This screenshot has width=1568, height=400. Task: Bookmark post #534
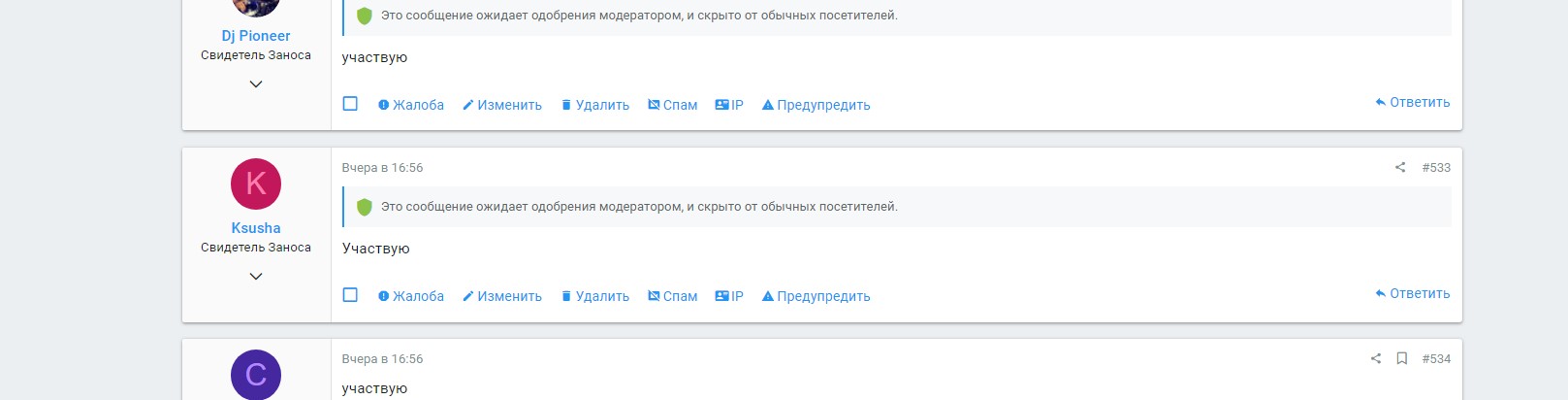pyautogui.click(x=1401, y=358)
